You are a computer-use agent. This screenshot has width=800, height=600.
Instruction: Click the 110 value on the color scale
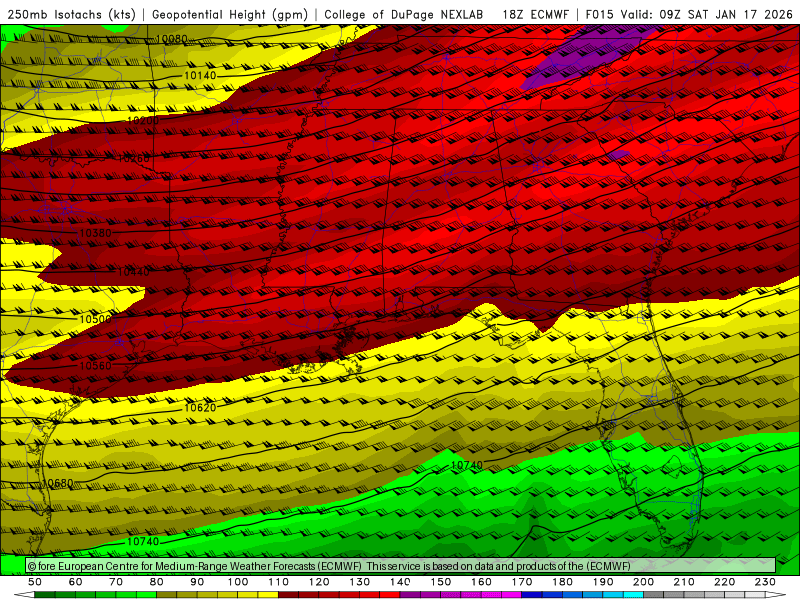click(279, 582)
